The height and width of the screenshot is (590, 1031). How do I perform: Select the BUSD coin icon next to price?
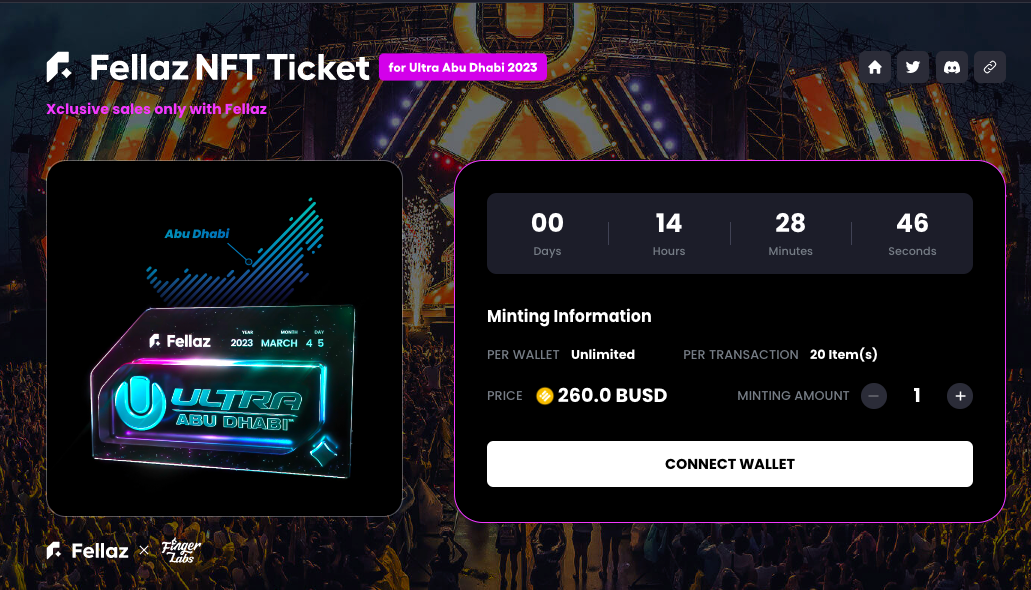pyautogui.click(x=545, y=396)
